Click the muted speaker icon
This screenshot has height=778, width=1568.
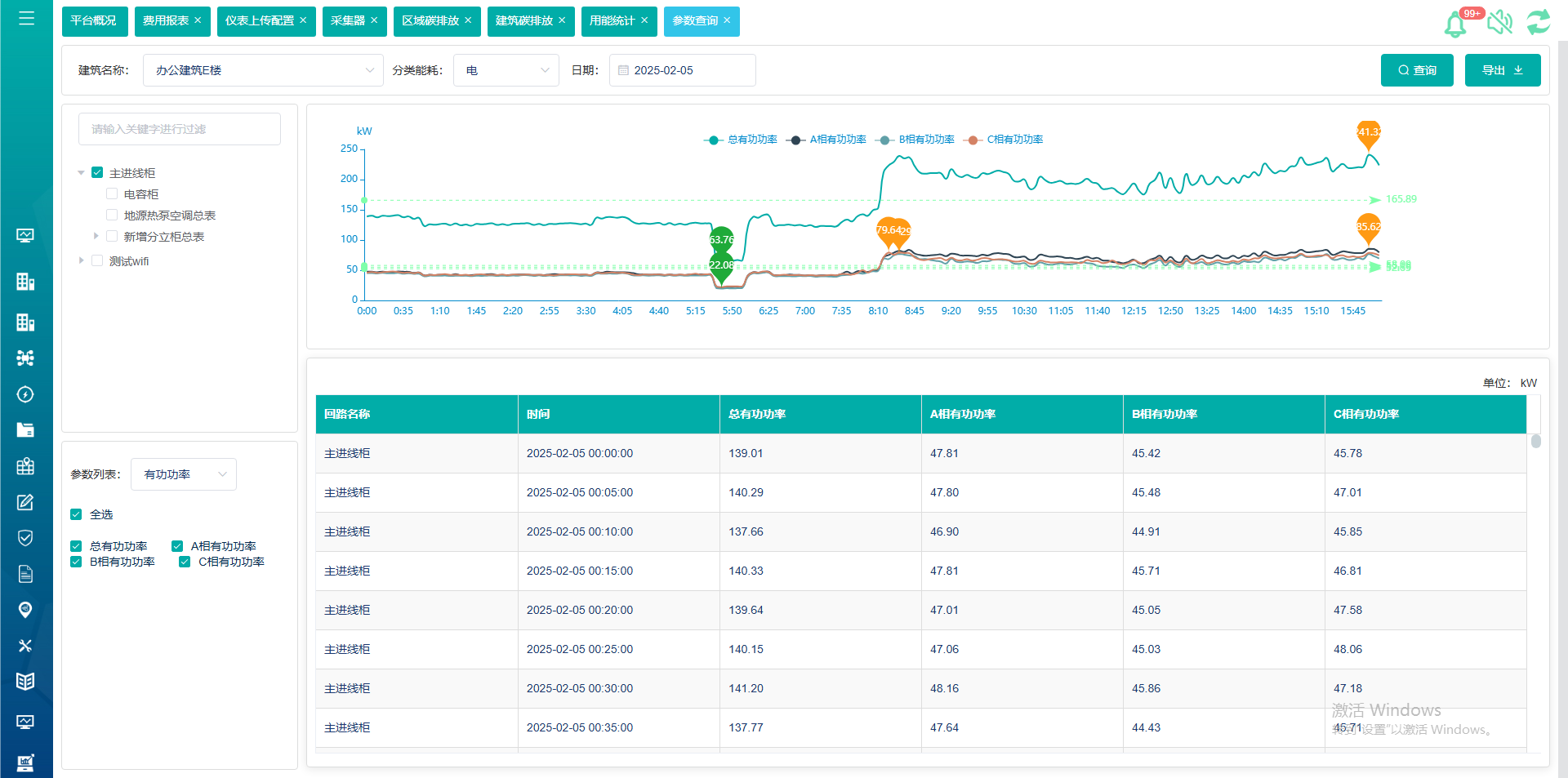(x=1499, y=22)
